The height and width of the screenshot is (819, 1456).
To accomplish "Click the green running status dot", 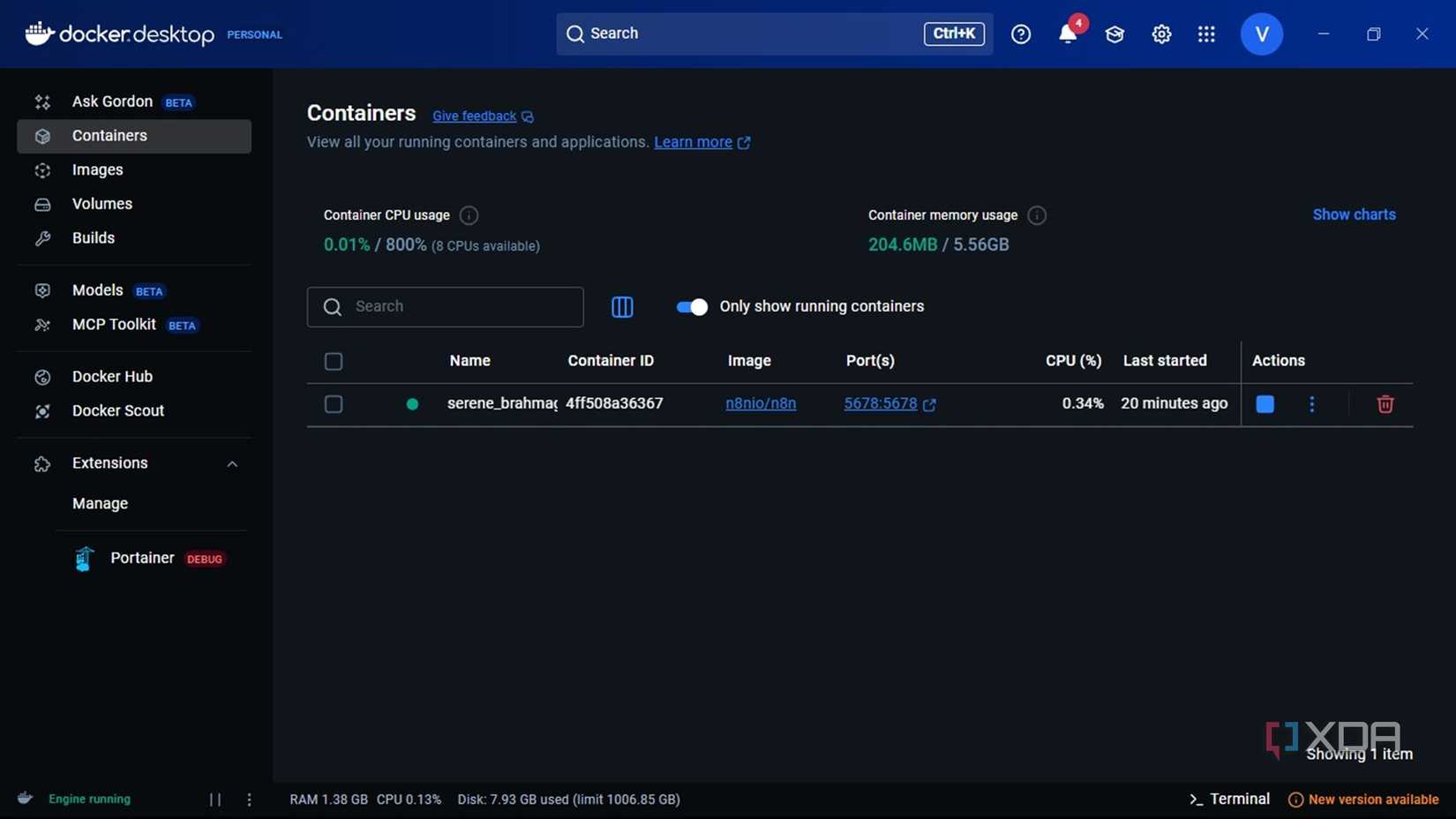I will pyautogui.click(x=412, y=404).
